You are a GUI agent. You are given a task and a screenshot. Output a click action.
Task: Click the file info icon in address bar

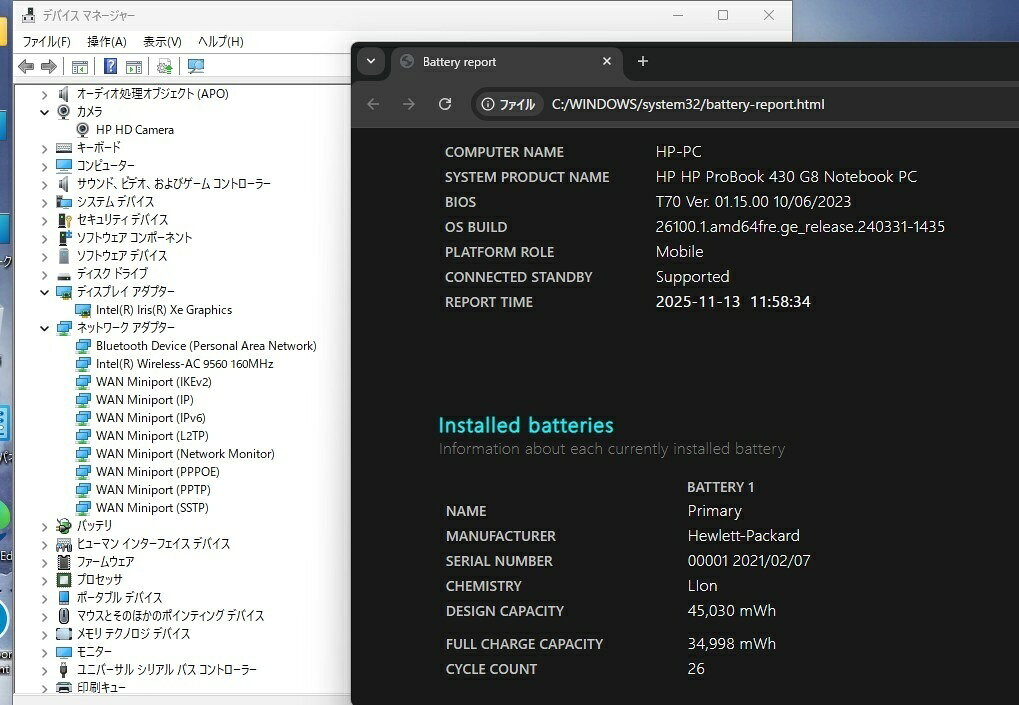(488, 104)
